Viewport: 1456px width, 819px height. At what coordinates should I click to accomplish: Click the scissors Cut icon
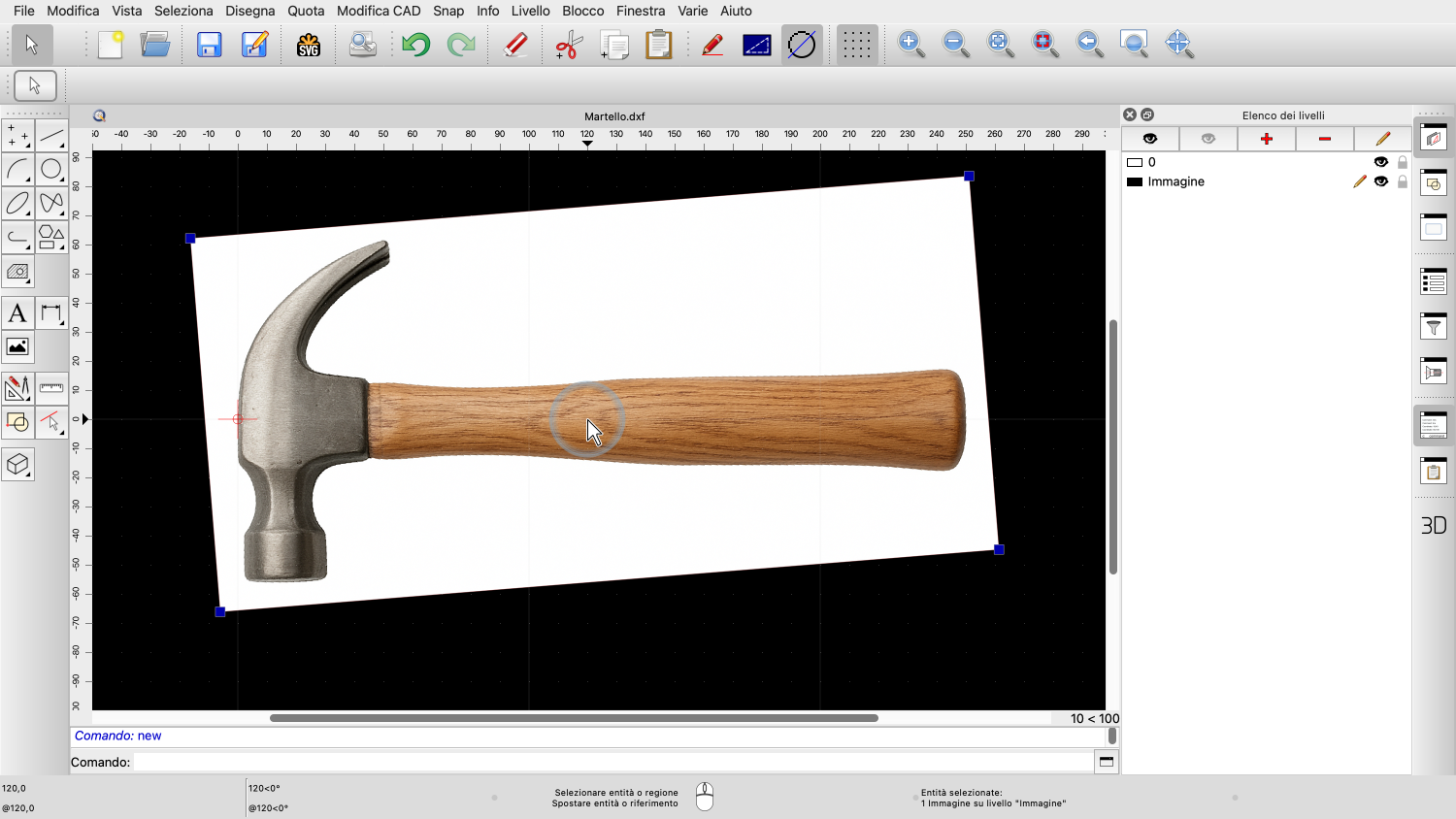(568, 45)
